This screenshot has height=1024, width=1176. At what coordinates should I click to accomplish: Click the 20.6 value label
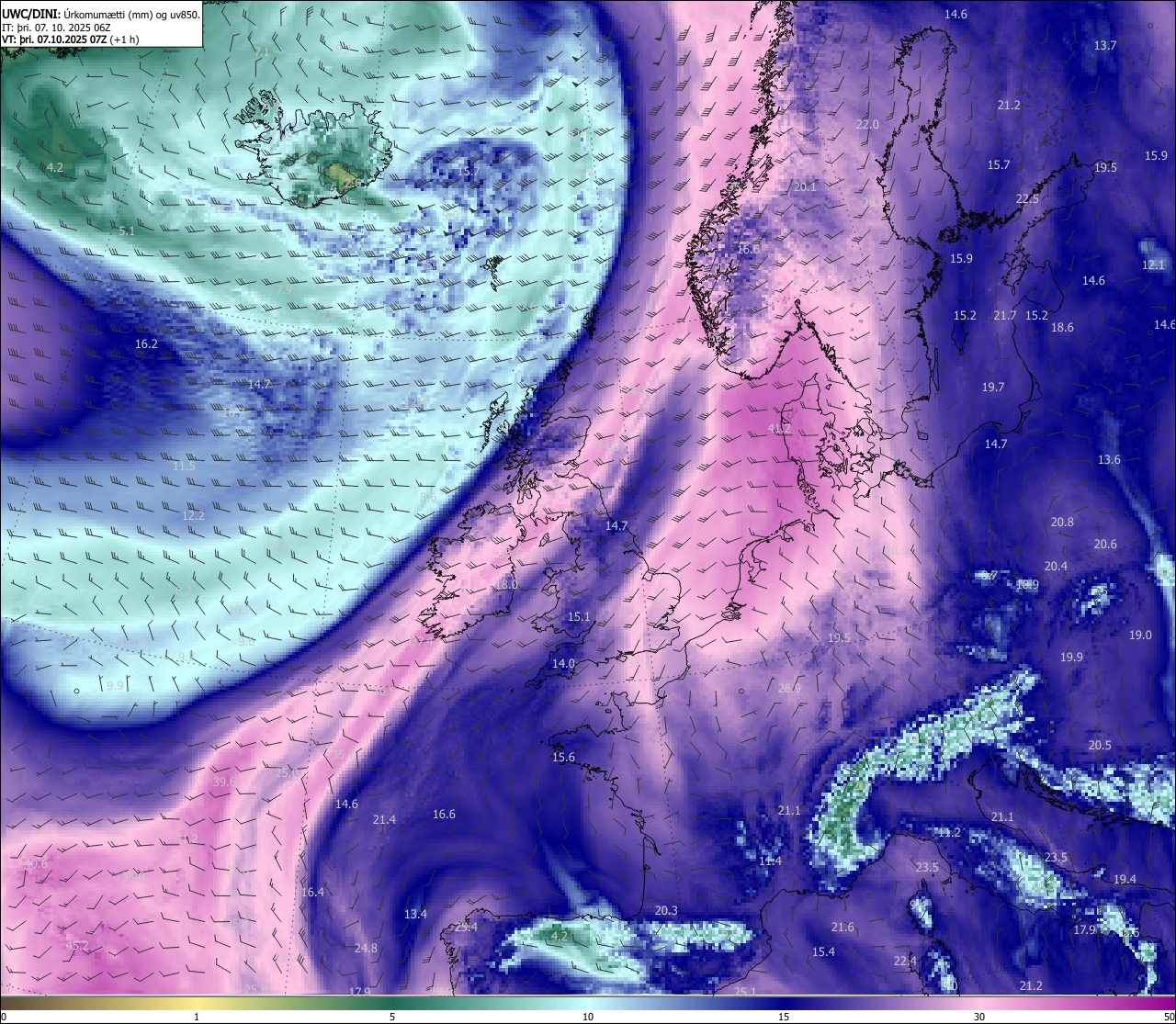(x=1105, y=544)
